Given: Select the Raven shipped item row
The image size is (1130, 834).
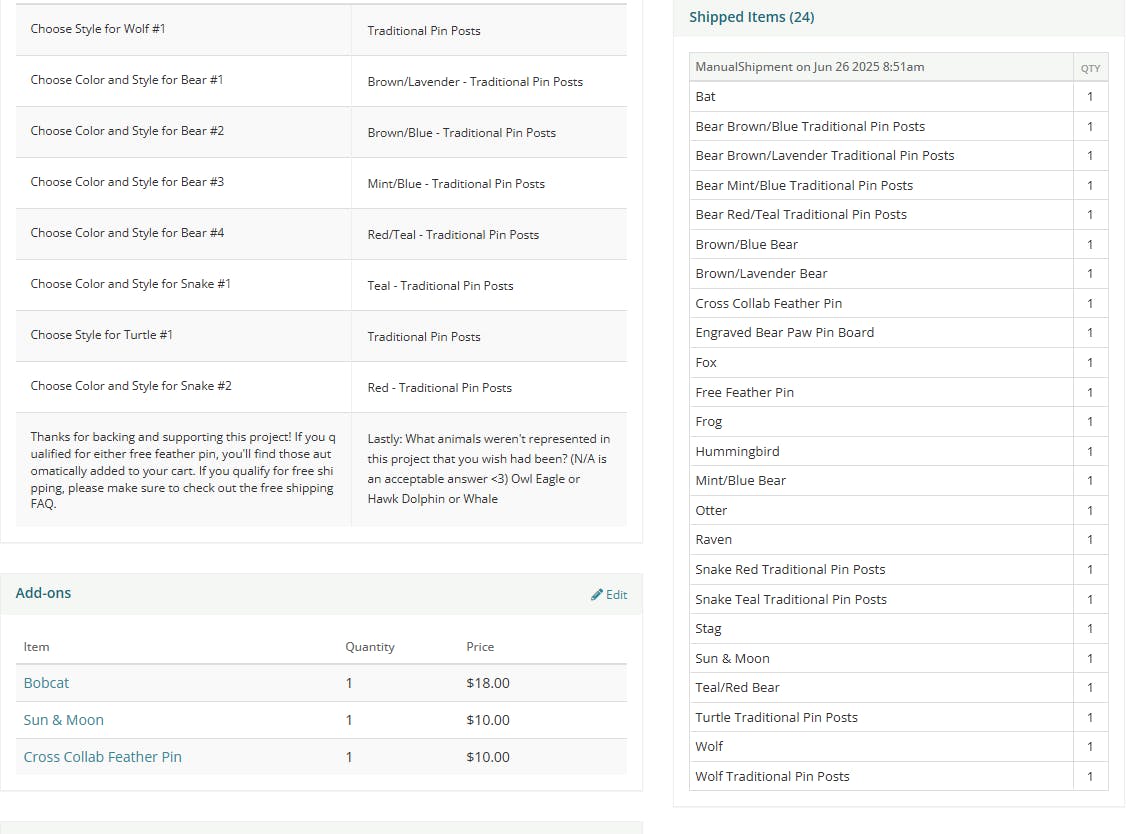Looking at the screenshot, I should point(713,540).
